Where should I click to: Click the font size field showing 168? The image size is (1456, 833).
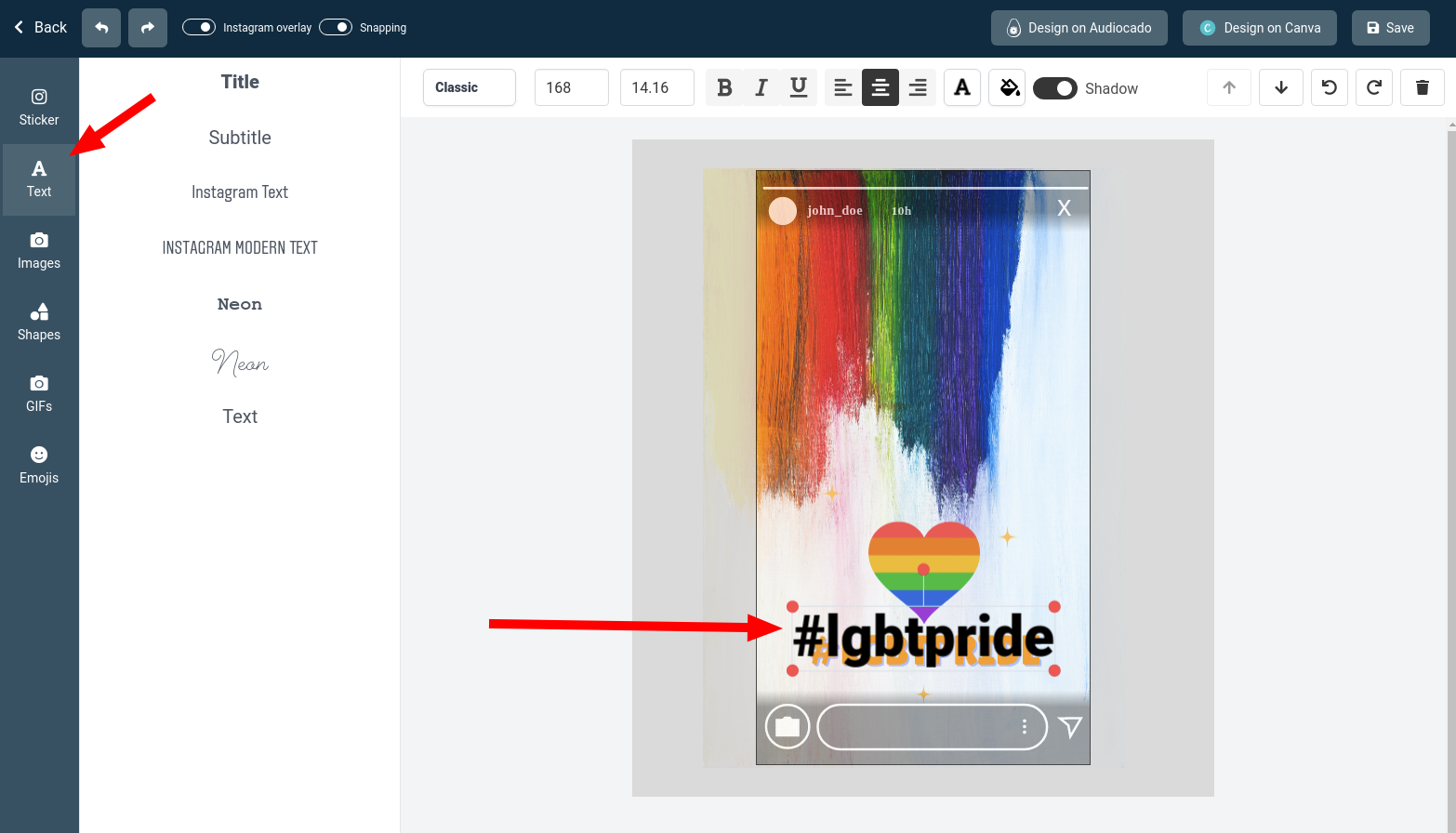point(571,87)
